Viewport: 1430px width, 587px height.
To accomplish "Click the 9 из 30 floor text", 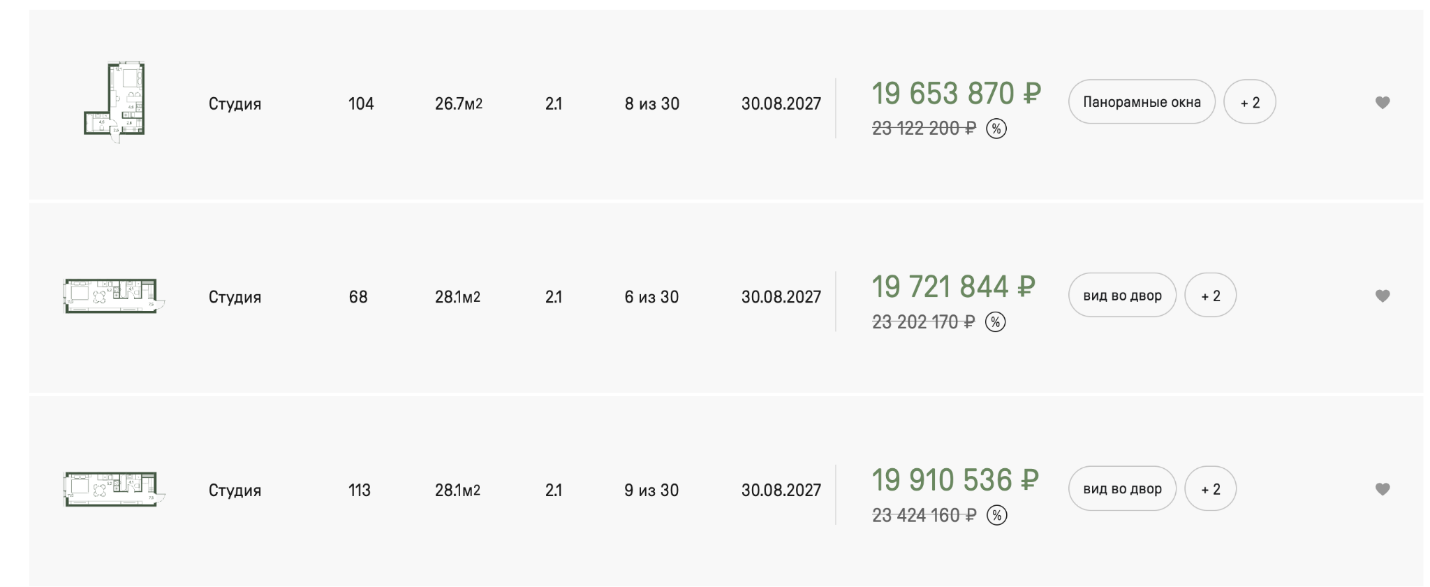I will [652, 490].
